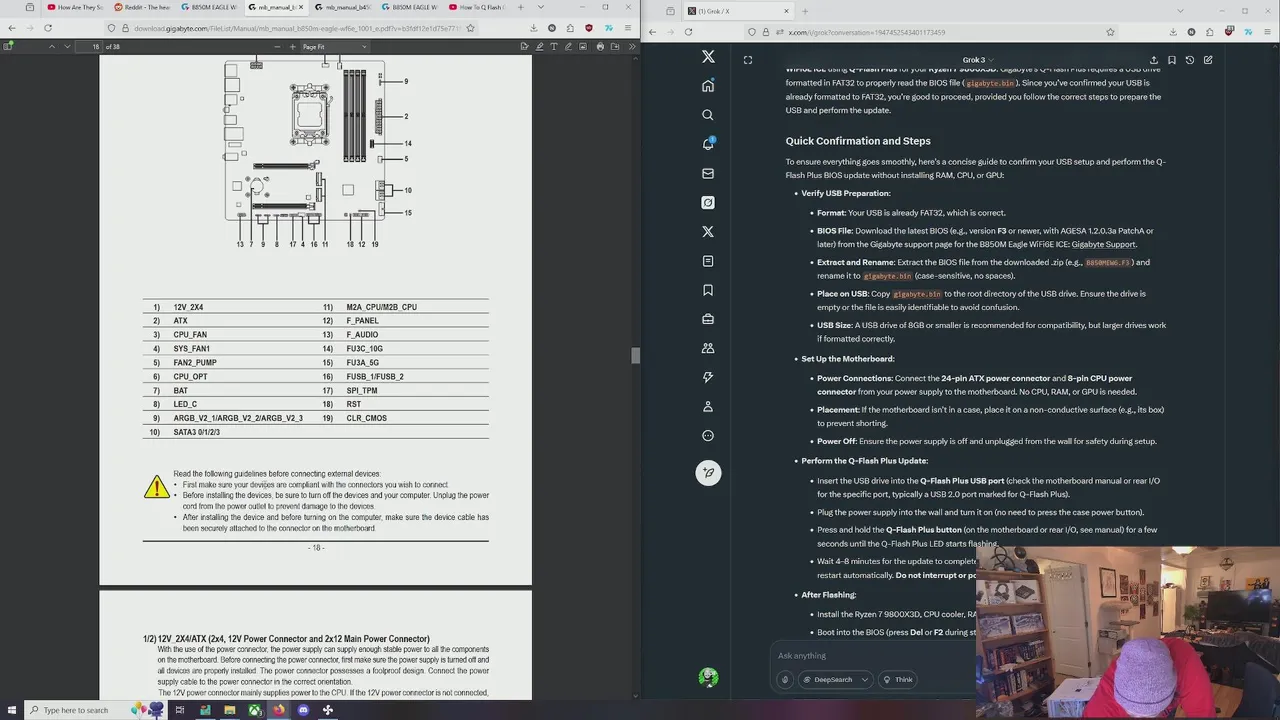The width and height of the screenshot is (1280, 720).
Task: Close the active mb_manual tab
Action: pos(302,7)
